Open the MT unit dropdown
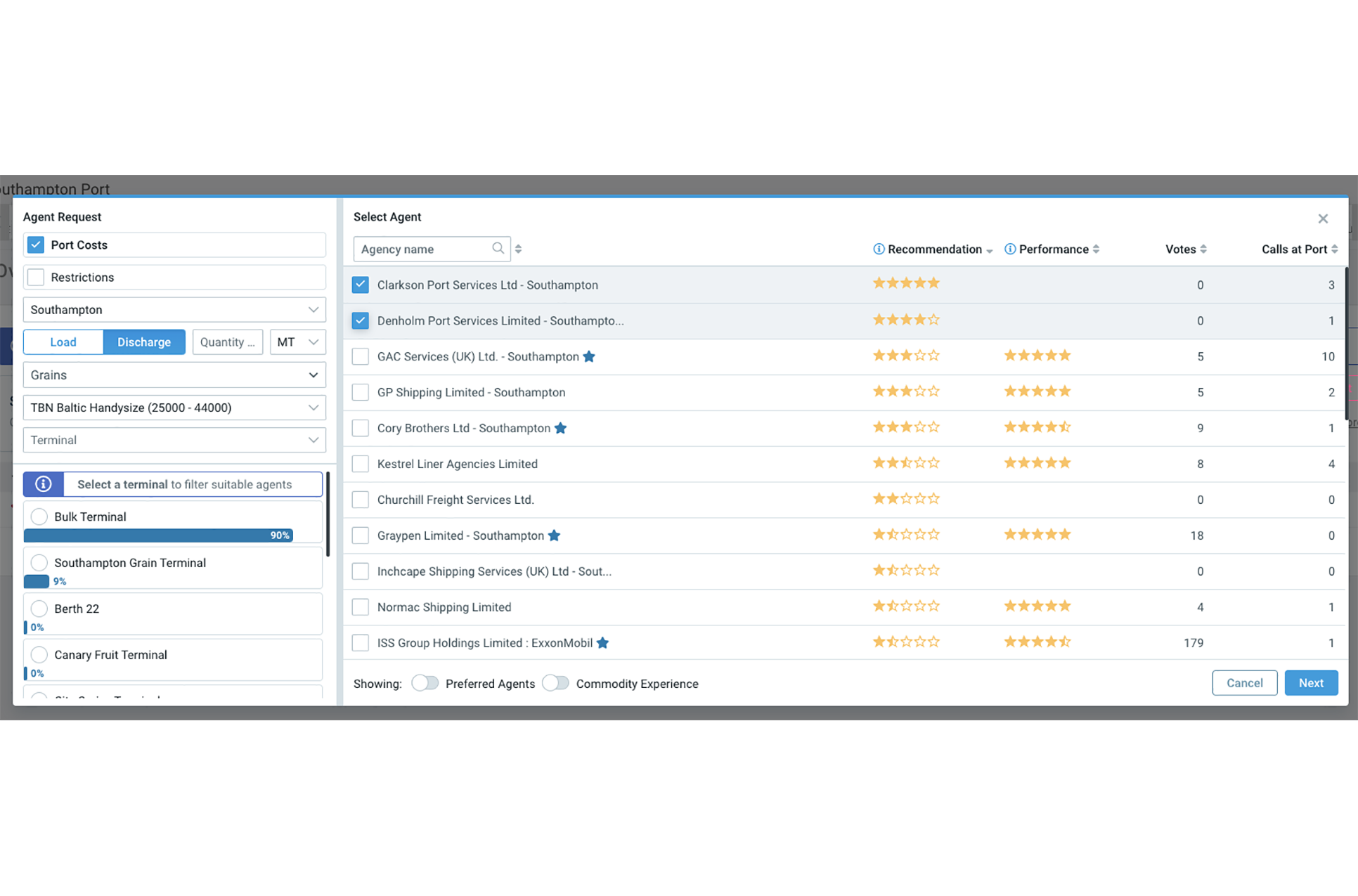The image size is (1358, 896). pyautogui.click(x=298, y=342)
